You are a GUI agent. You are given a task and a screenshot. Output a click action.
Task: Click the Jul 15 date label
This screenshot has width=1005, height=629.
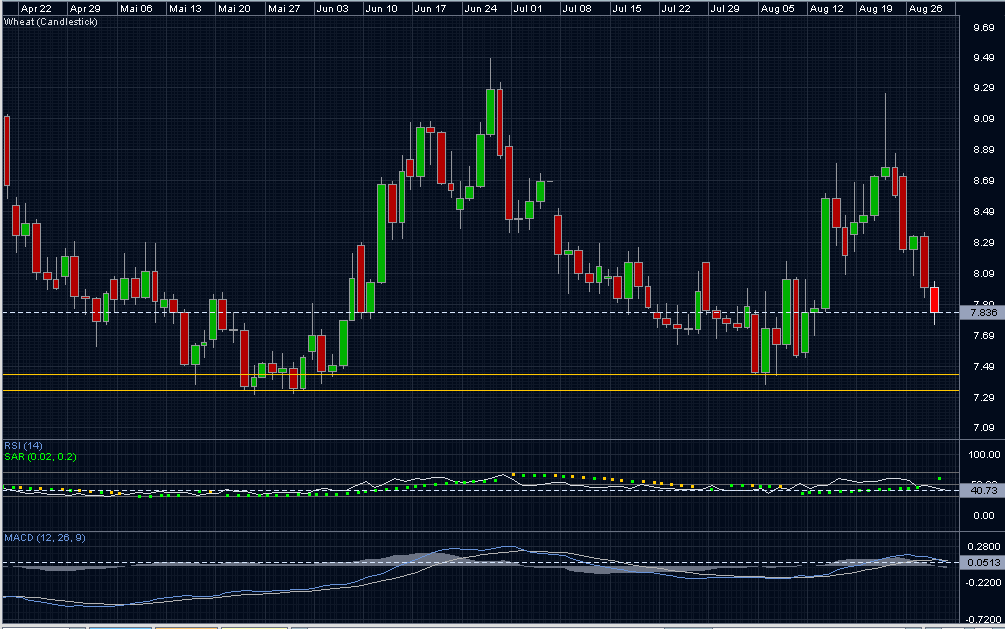(x=627, y=9)
